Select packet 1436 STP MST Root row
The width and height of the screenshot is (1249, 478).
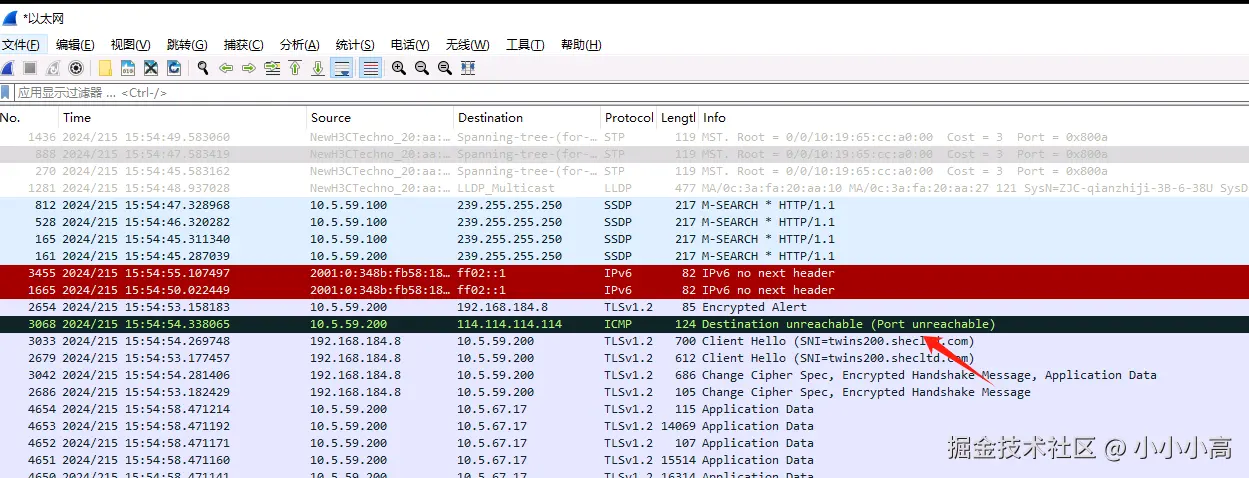624,137
